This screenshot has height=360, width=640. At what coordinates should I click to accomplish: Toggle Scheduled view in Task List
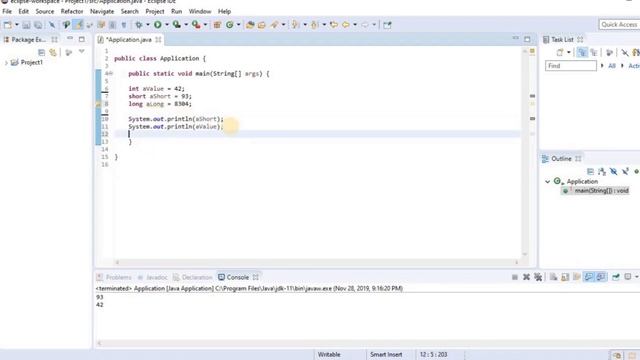click(x=594, y=52)
